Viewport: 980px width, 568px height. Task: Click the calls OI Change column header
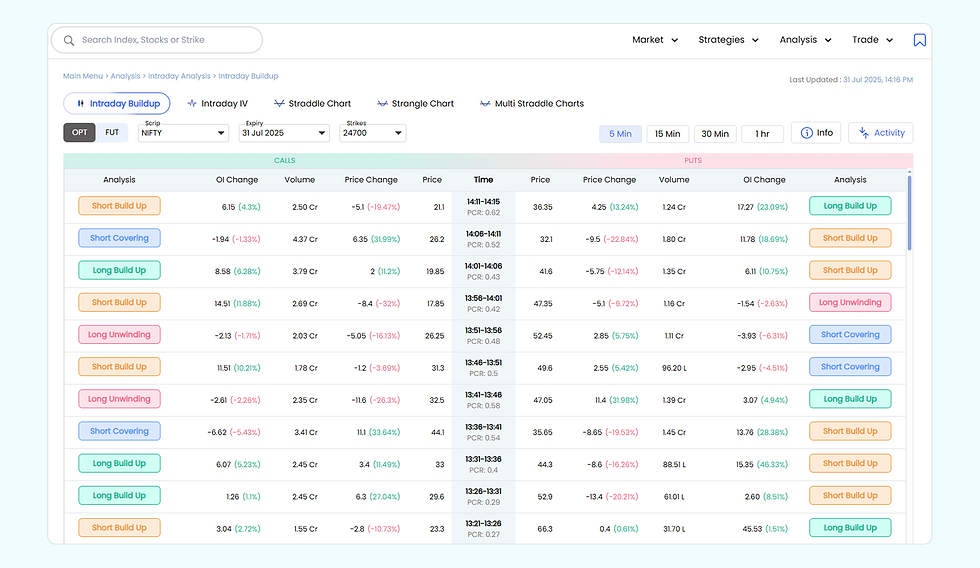(237, 179)
